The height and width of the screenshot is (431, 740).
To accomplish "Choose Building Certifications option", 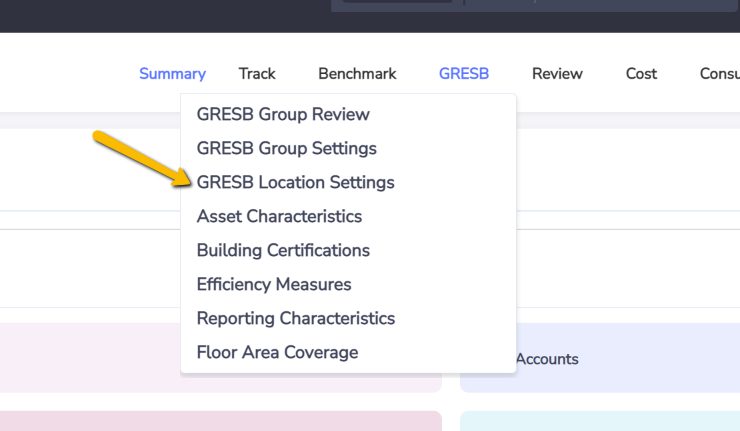I will 283,250.
